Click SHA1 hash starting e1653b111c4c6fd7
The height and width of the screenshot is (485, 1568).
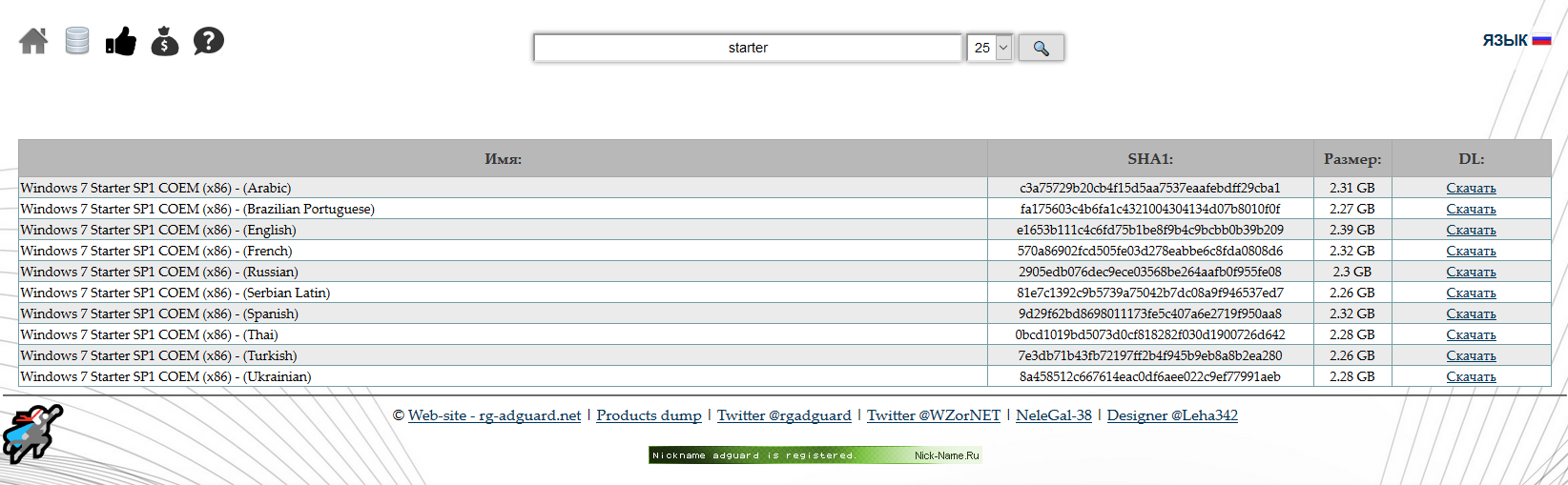pos(1150,230)
